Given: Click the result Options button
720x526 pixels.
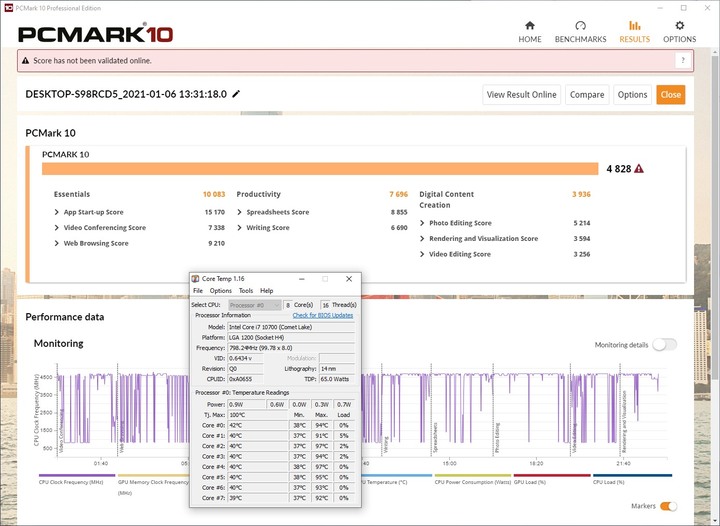Looking at the screenshot, I should point(632,95).
